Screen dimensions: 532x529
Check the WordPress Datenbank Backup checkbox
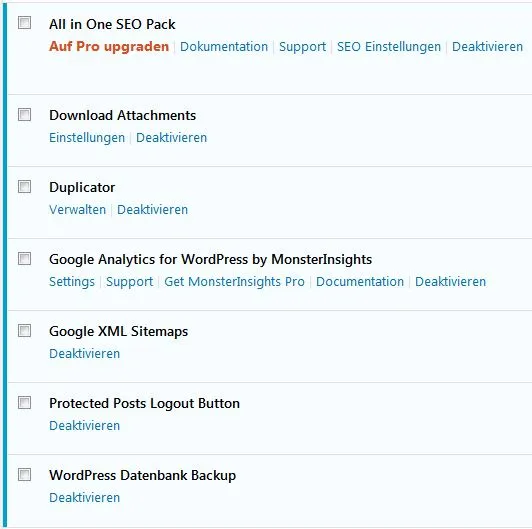click(x=24, y=474)
